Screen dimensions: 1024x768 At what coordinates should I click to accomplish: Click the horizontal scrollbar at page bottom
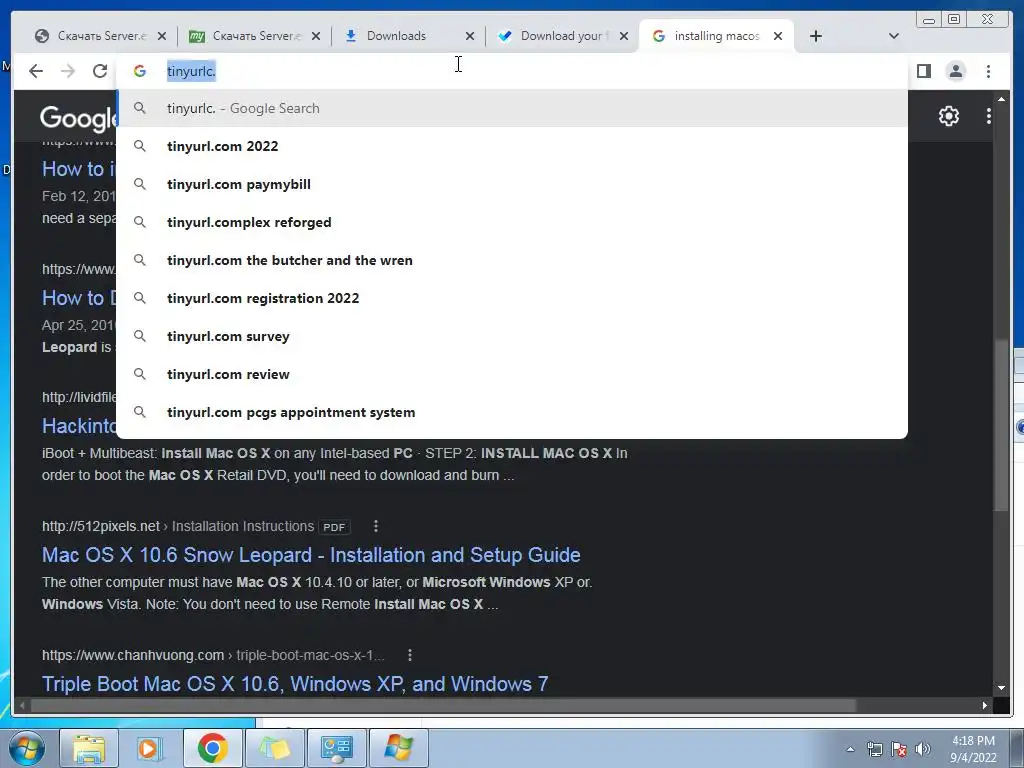(443, 705)
